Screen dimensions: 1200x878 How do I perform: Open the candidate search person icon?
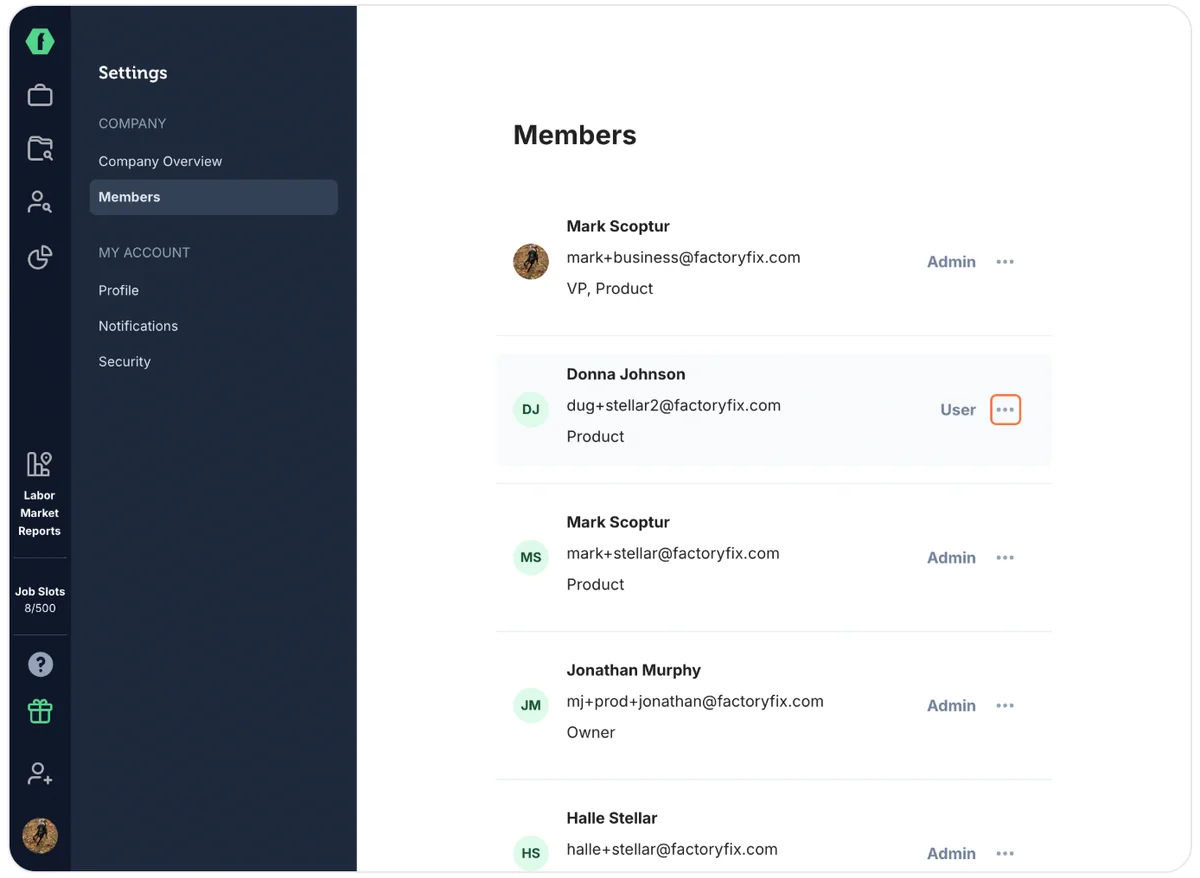pyautogui.click(x=40, y=203)
